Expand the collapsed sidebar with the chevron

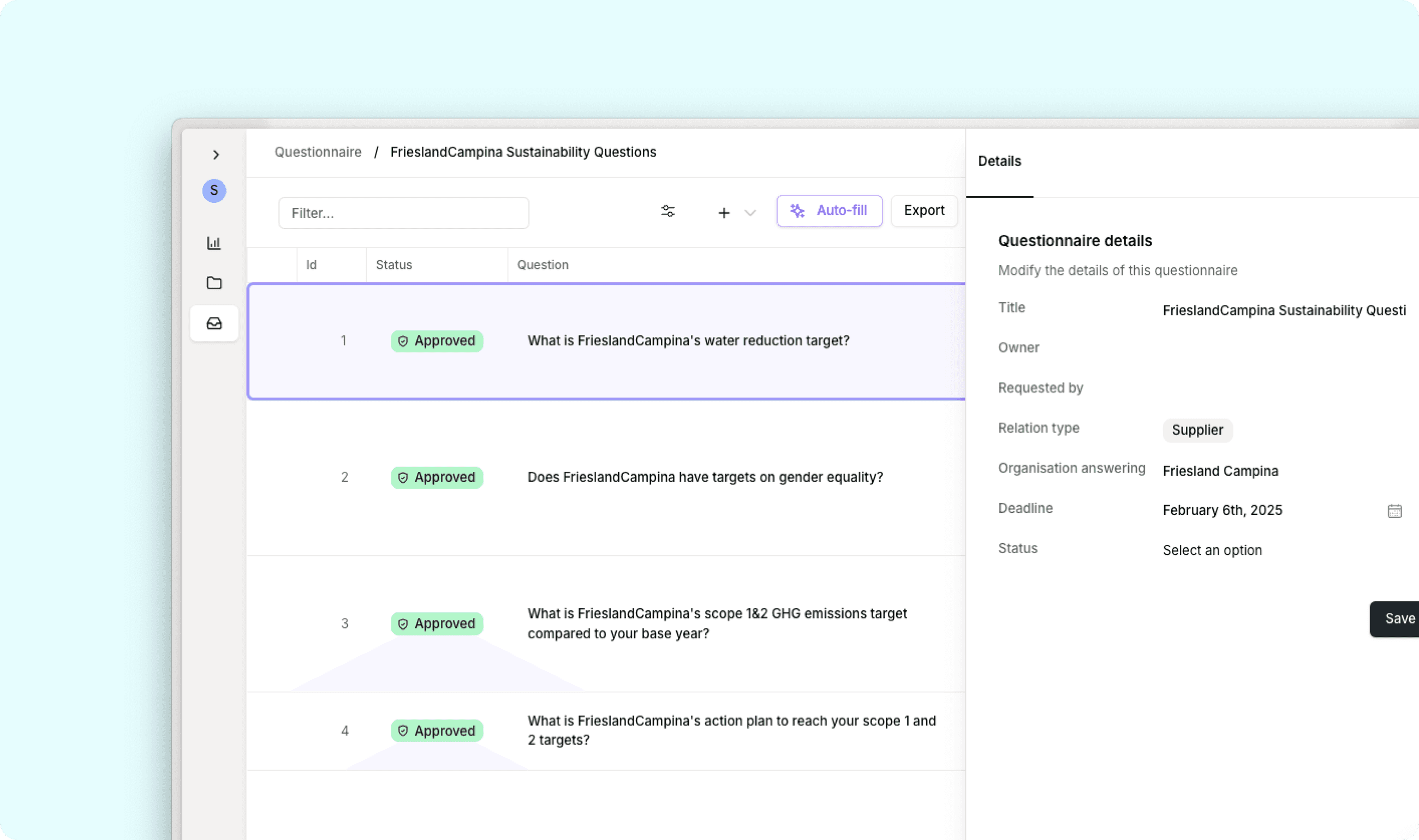coord(216,154)
